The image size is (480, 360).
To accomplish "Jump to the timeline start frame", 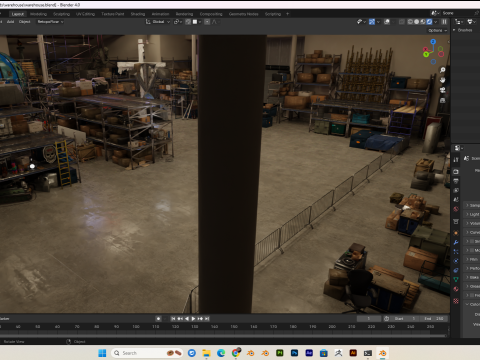I will click(173, 319).
